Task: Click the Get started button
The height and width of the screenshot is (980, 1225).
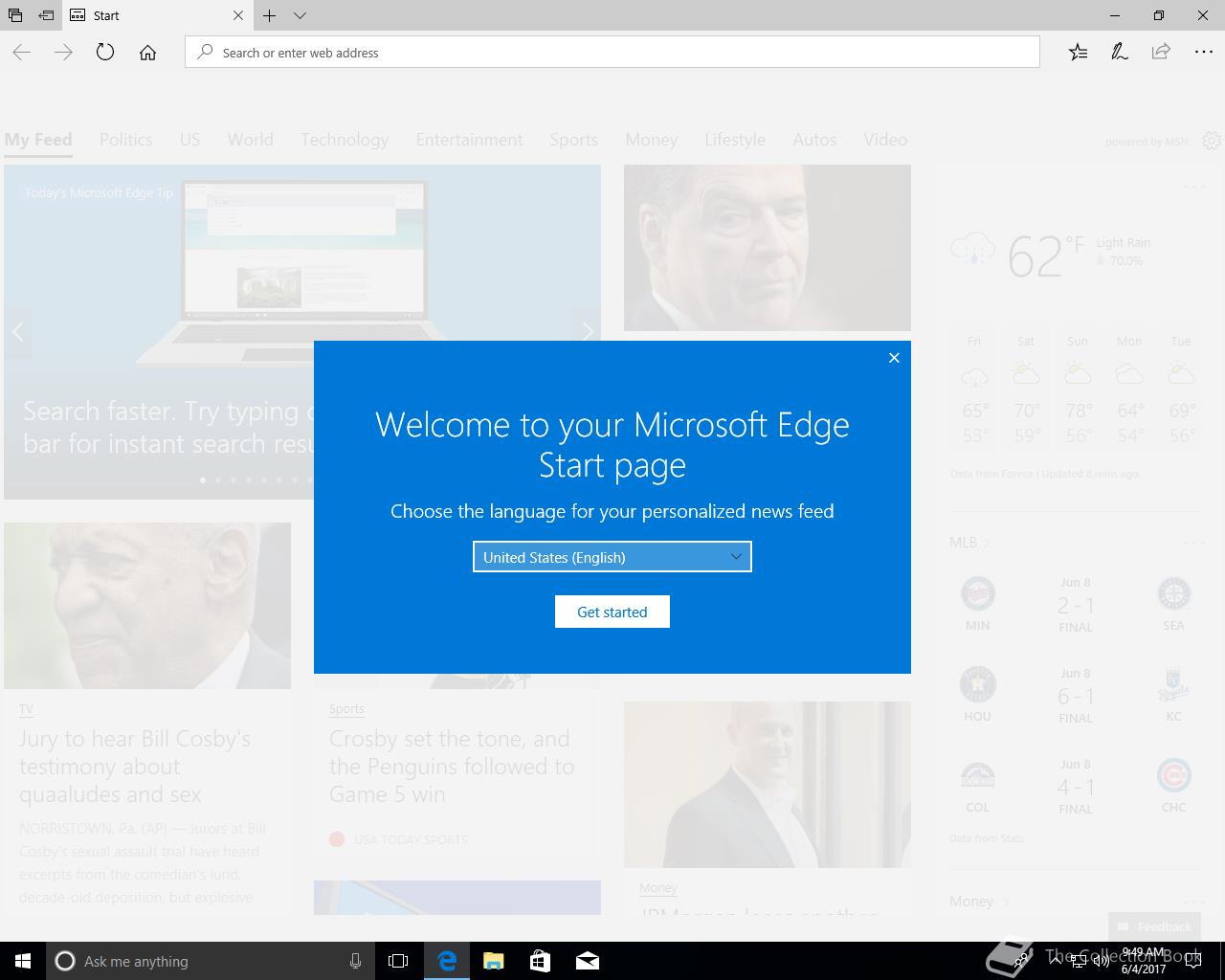Action: pos(612,612)
